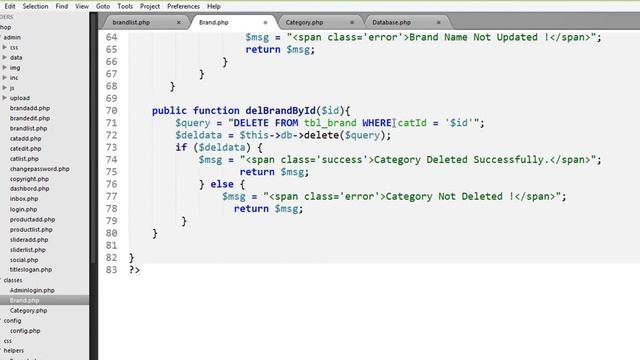Click 'Brand Name Not Updated' text

tap(479, 37)
